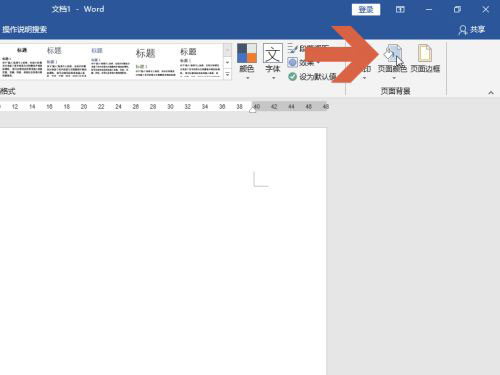The image size is (500, 375).
Task: Click the 页面背景 group label
Action: [x=395, y=91]
